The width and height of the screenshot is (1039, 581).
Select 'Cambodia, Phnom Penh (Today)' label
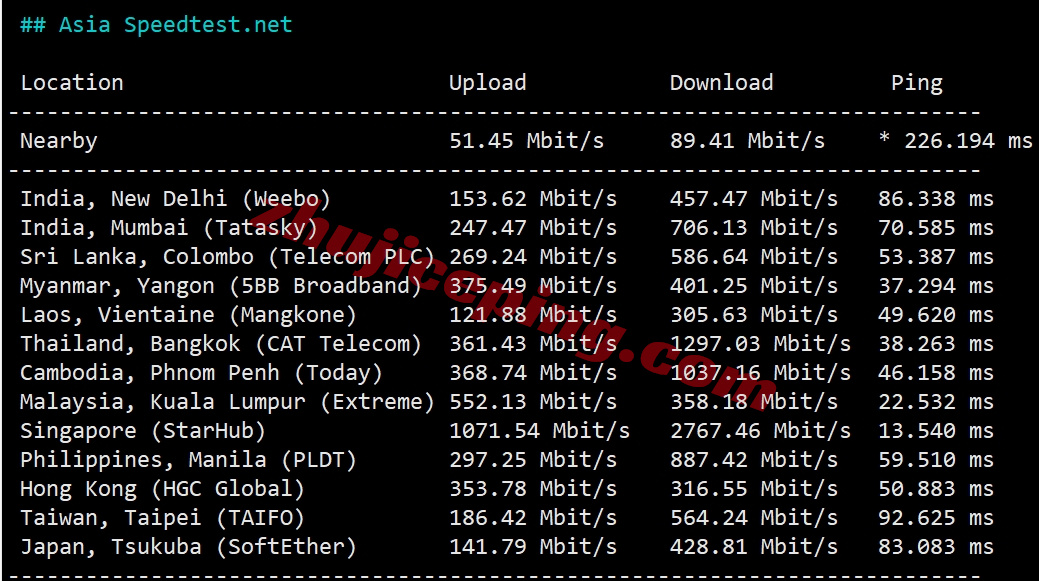[201, 373]
